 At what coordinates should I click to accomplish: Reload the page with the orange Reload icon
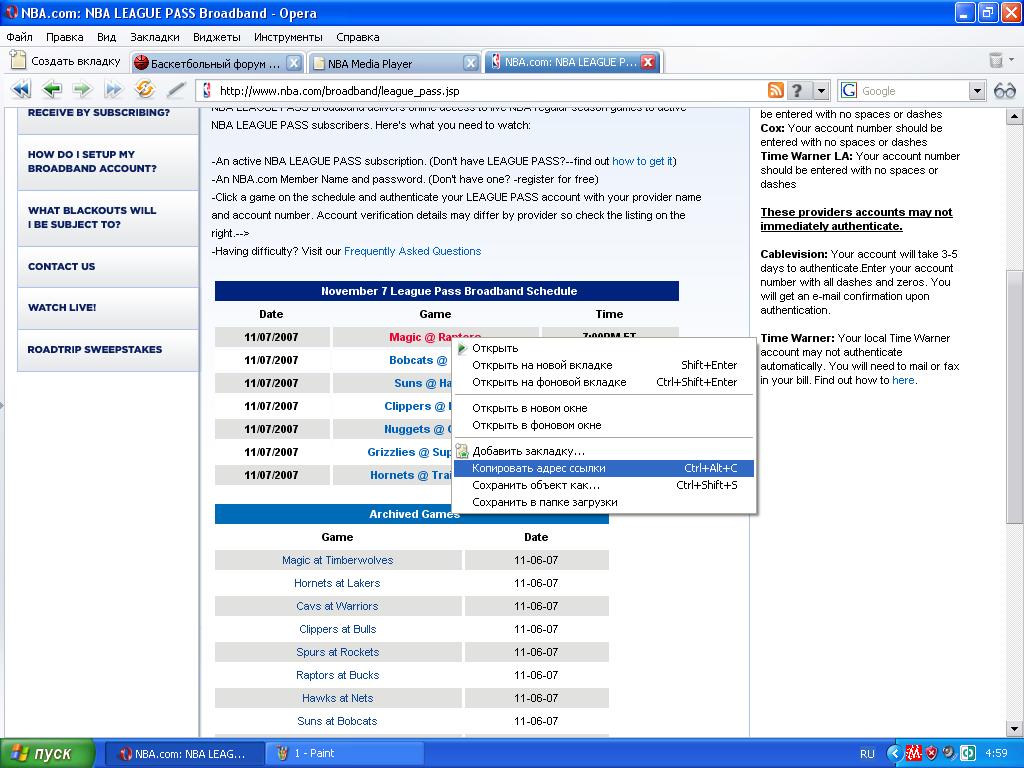click(144, 89)
